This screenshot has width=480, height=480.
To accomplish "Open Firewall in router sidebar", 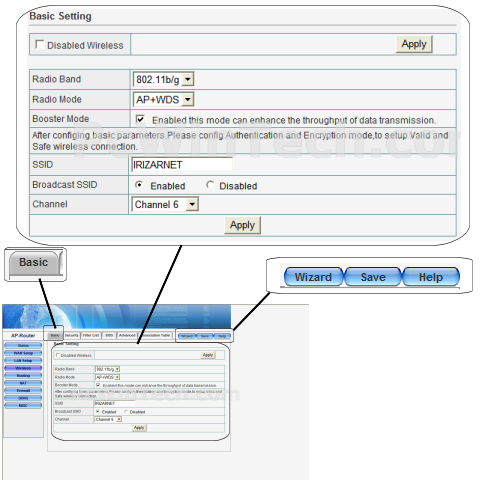I will point(23,391).
